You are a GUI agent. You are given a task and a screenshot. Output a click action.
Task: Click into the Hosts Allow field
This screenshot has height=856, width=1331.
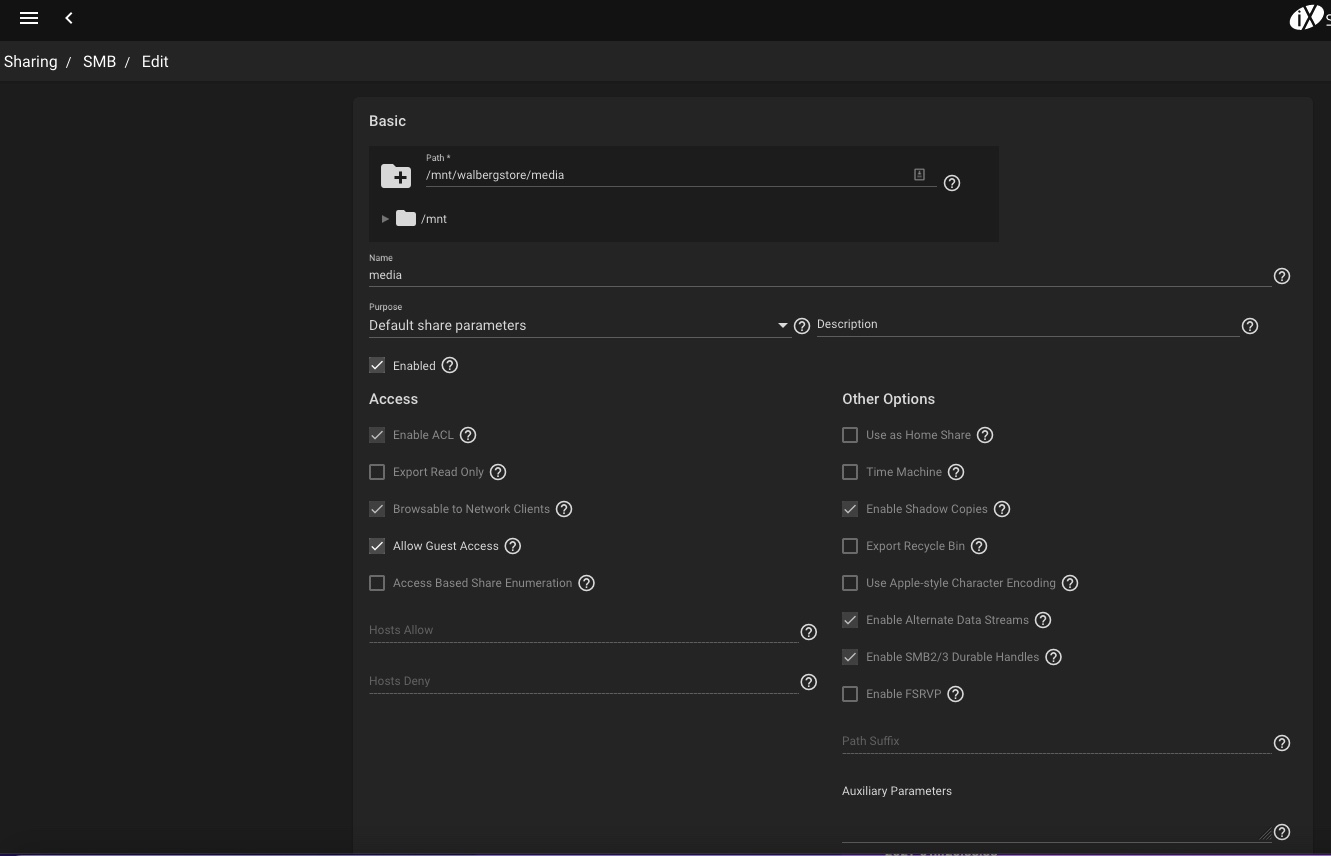click(x=583, y=631)
